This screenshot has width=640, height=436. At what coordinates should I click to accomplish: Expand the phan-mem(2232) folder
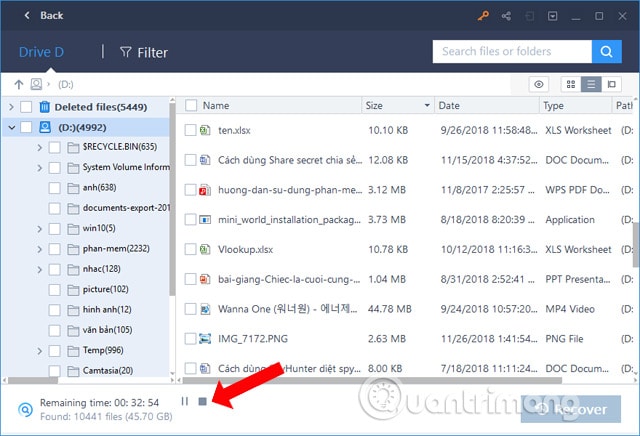click(40, 249)
